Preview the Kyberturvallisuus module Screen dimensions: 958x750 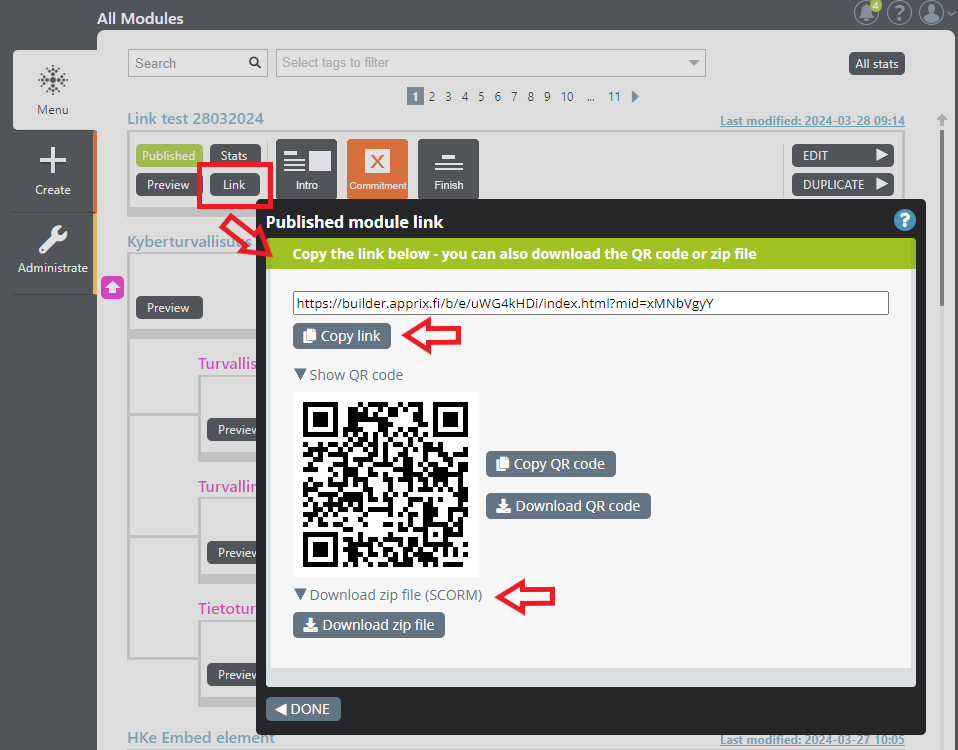pos(168,308)
